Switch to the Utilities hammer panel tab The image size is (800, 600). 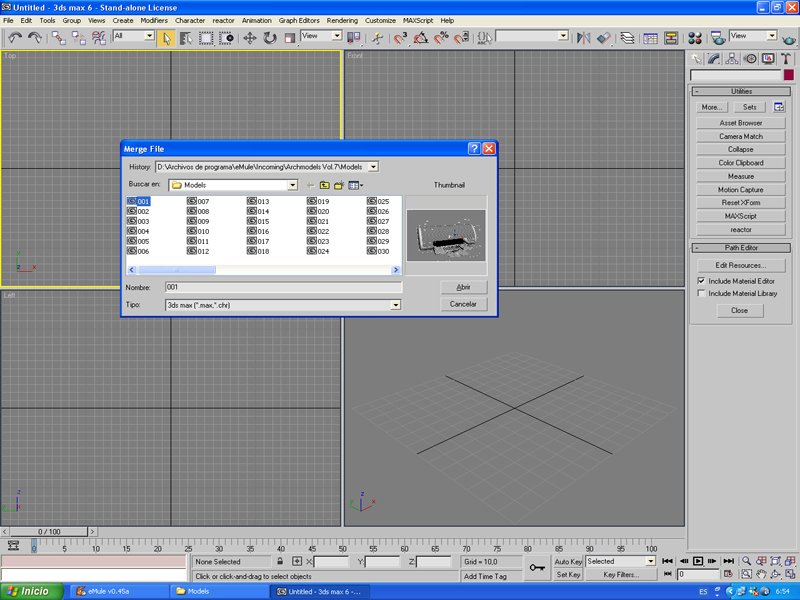[x=786, y=59]
